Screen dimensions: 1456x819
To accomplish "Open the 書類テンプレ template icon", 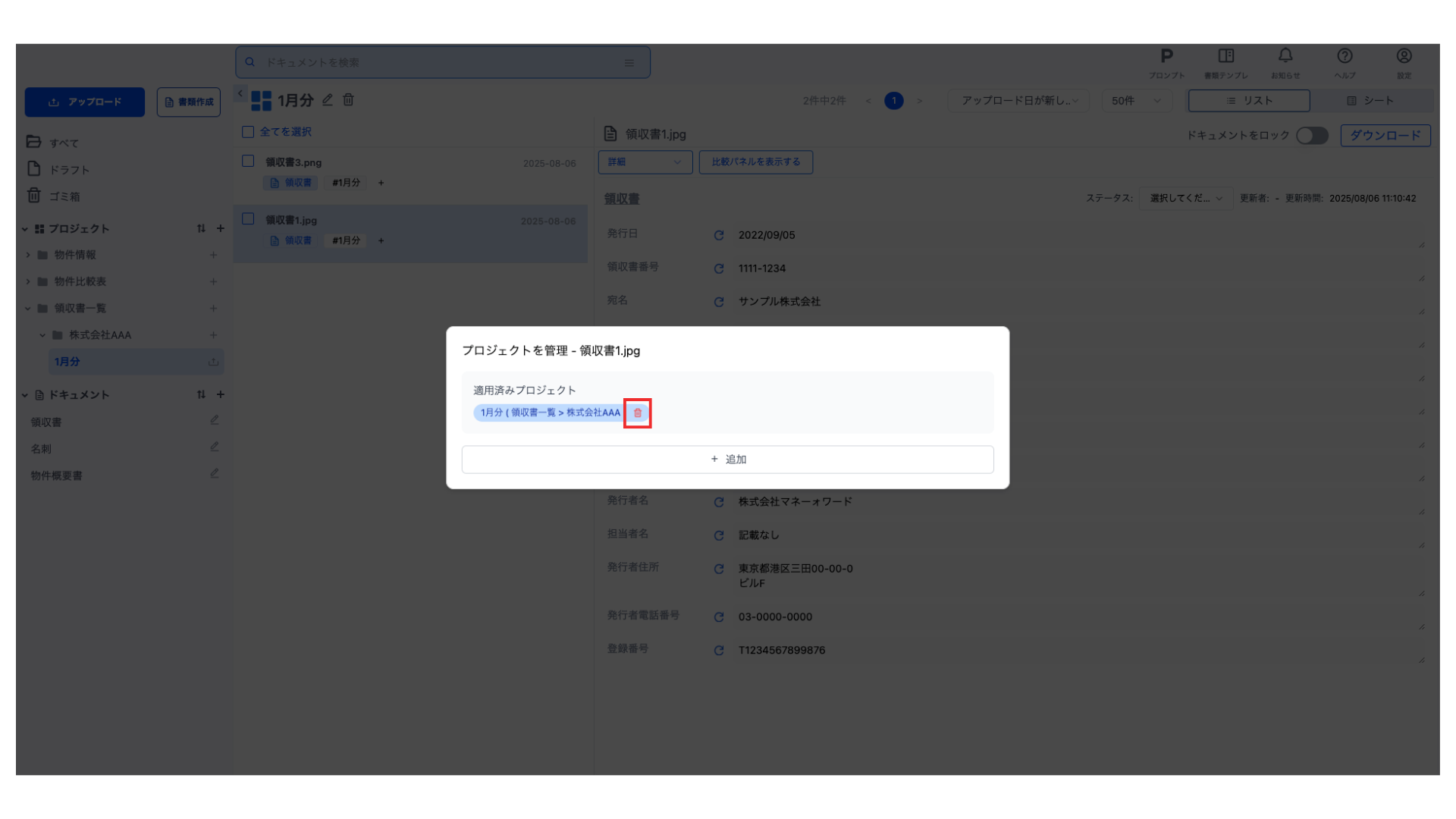I will (x=1225, y=57).
